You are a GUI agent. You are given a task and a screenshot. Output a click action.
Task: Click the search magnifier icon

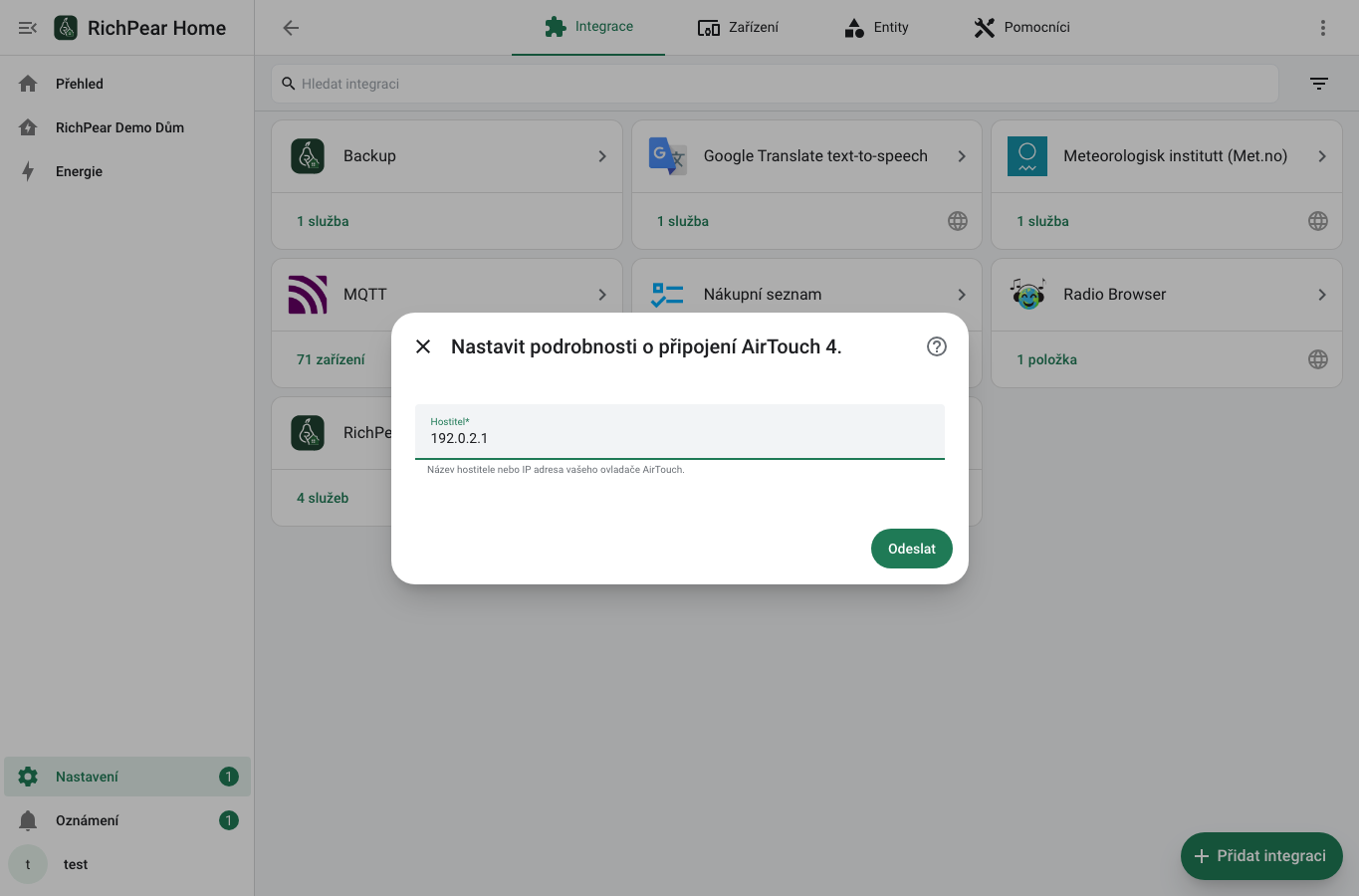(289, 84)
